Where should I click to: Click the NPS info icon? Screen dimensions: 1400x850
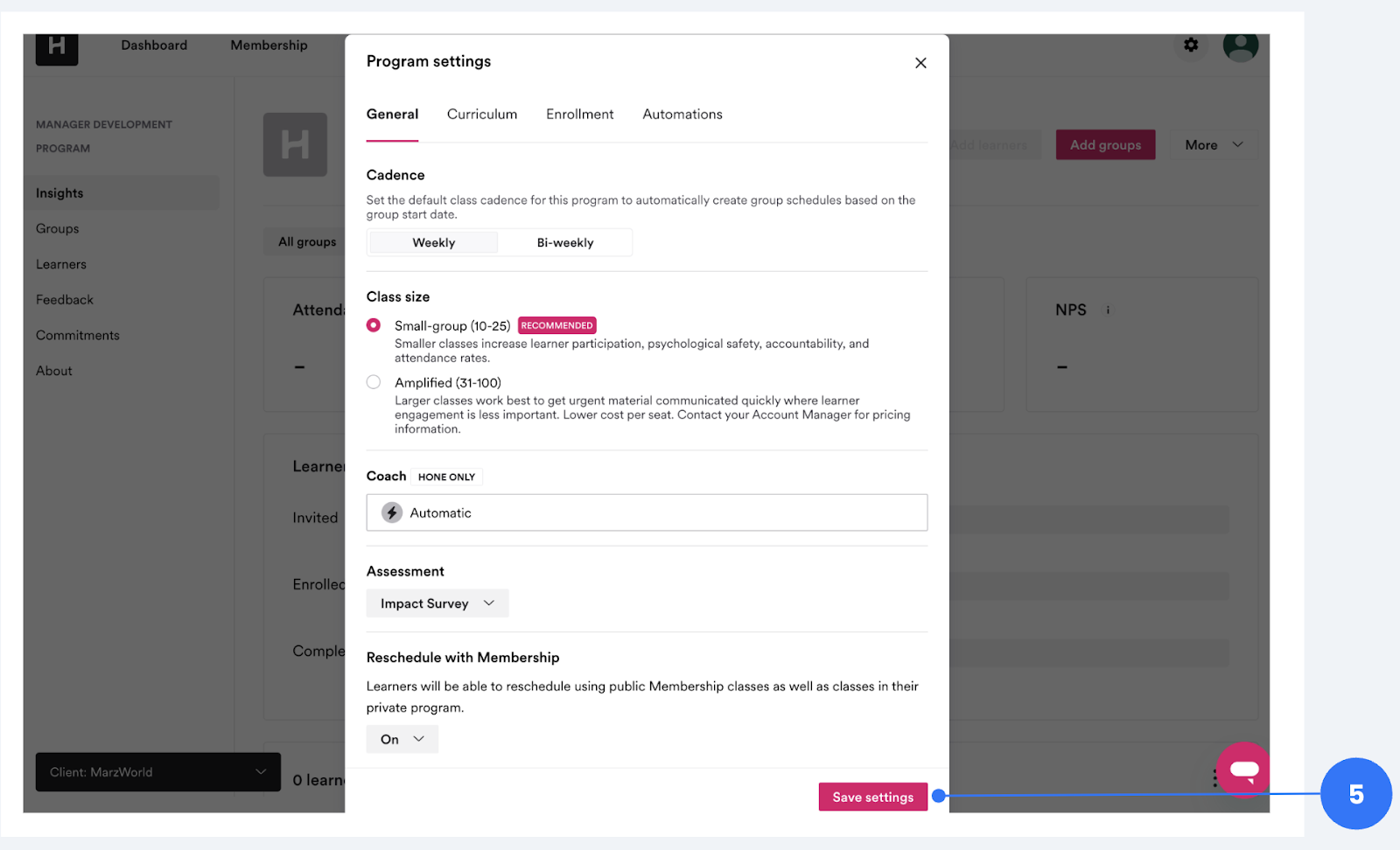[x=1108, y=309]
